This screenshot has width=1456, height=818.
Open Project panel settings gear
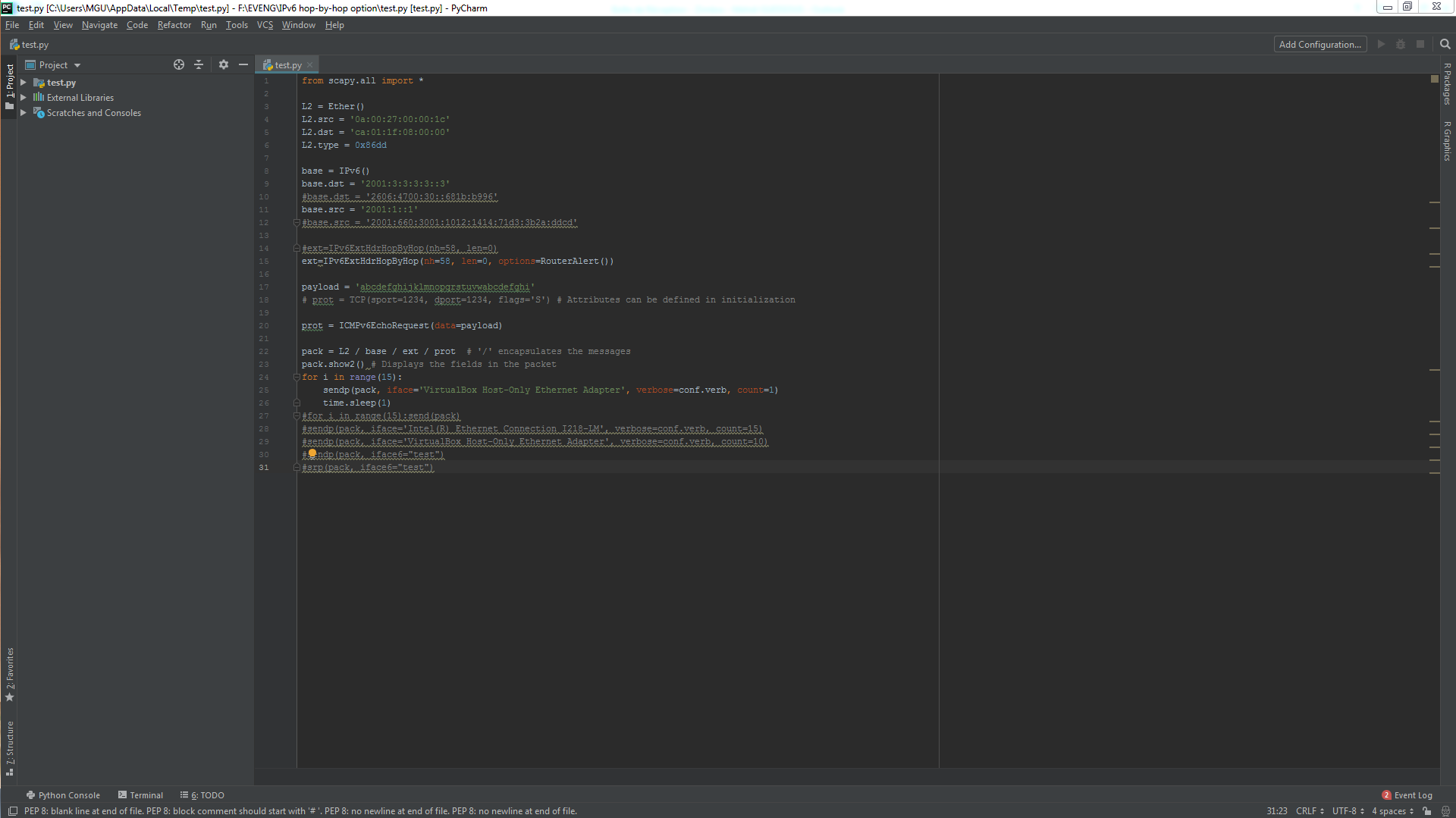coord(224,65)
